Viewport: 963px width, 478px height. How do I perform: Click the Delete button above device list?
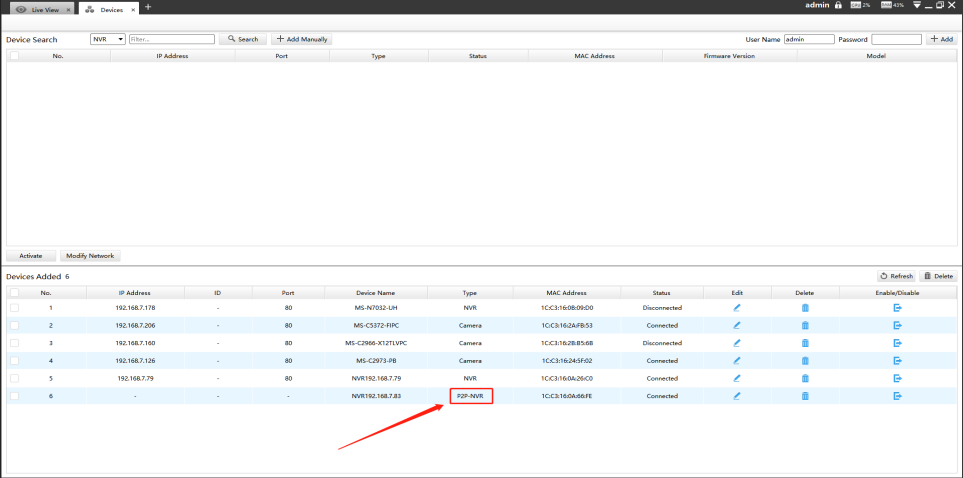point(938,276)
